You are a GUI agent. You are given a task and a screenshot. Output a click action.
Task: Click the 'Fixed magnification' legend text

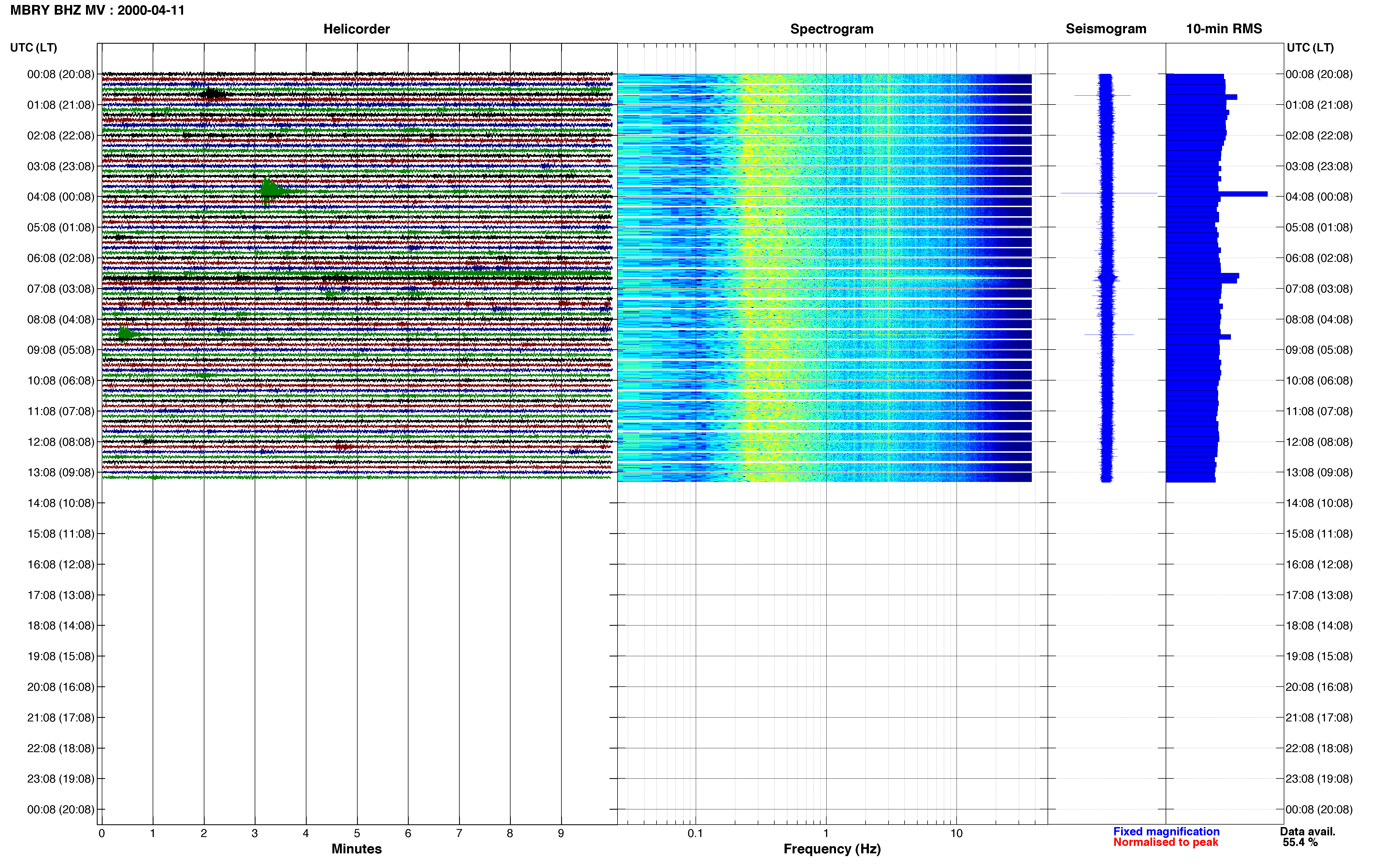pos(1166,831)
